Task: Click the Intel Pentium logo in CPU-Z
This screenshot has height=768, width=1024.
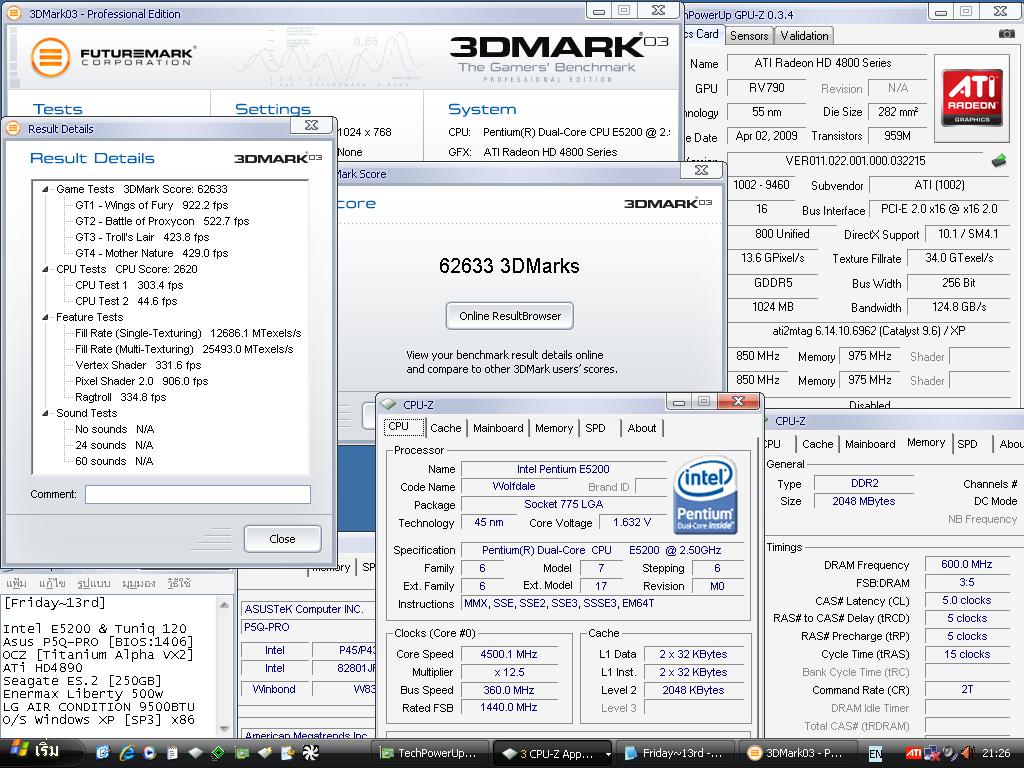Action: tap(705, 495)
